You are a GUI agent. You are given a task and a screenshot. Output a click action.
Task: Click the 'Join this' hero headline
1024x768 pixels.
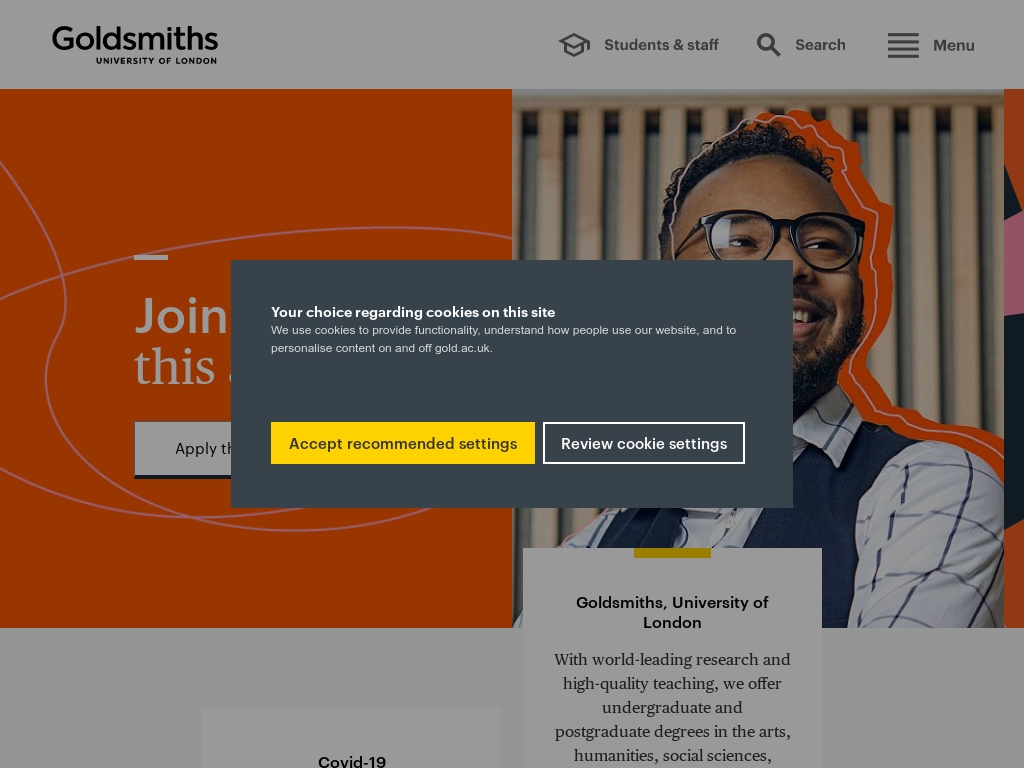coord(182,341)
